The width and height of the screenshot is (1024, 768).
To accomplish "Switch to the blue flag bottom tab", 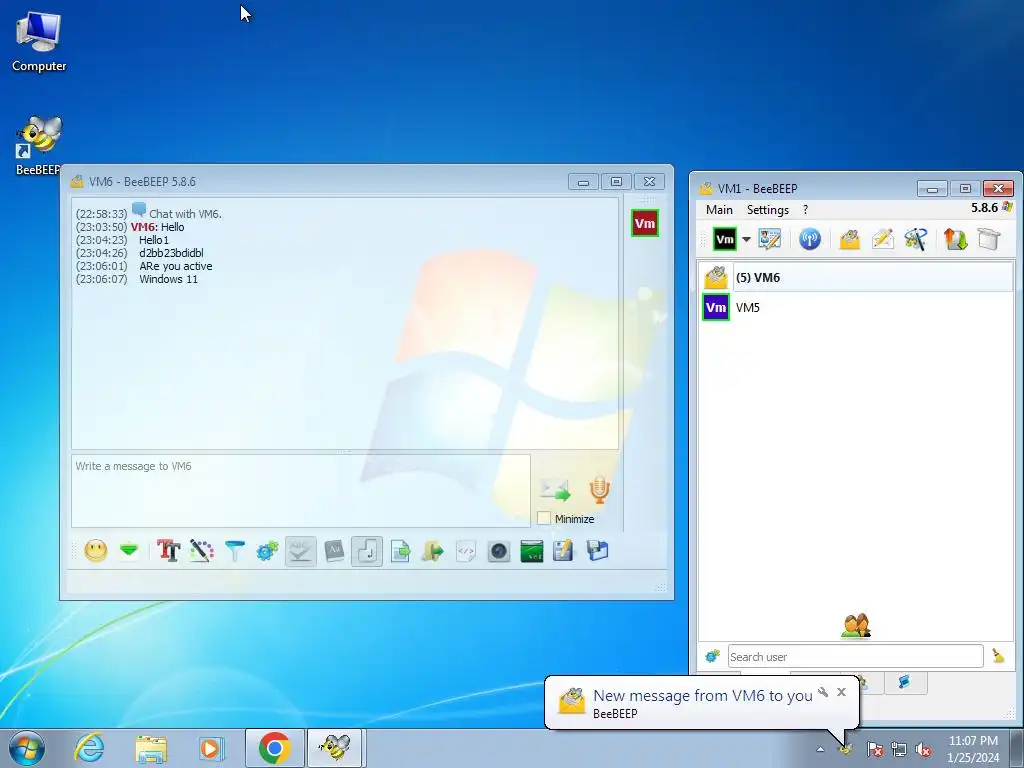I will click(x=904, y=682).
